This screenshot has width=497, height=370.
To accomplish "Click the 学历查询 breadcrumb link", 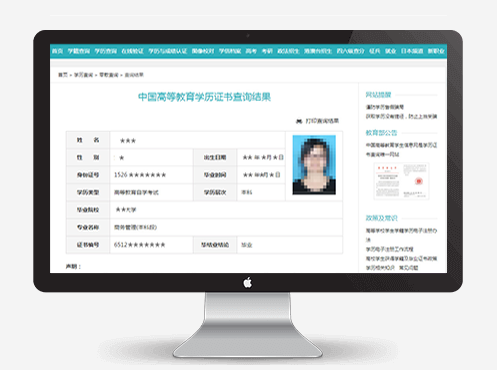I will coord(83,75).
